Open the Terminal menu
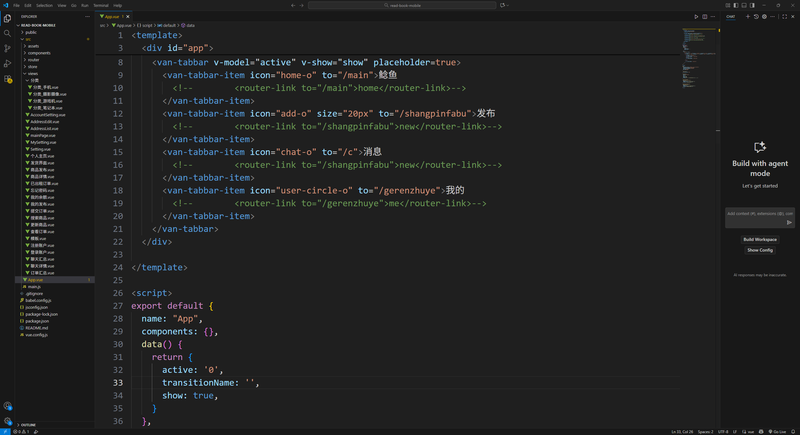The image size is (800, 435). pos(101,5)
